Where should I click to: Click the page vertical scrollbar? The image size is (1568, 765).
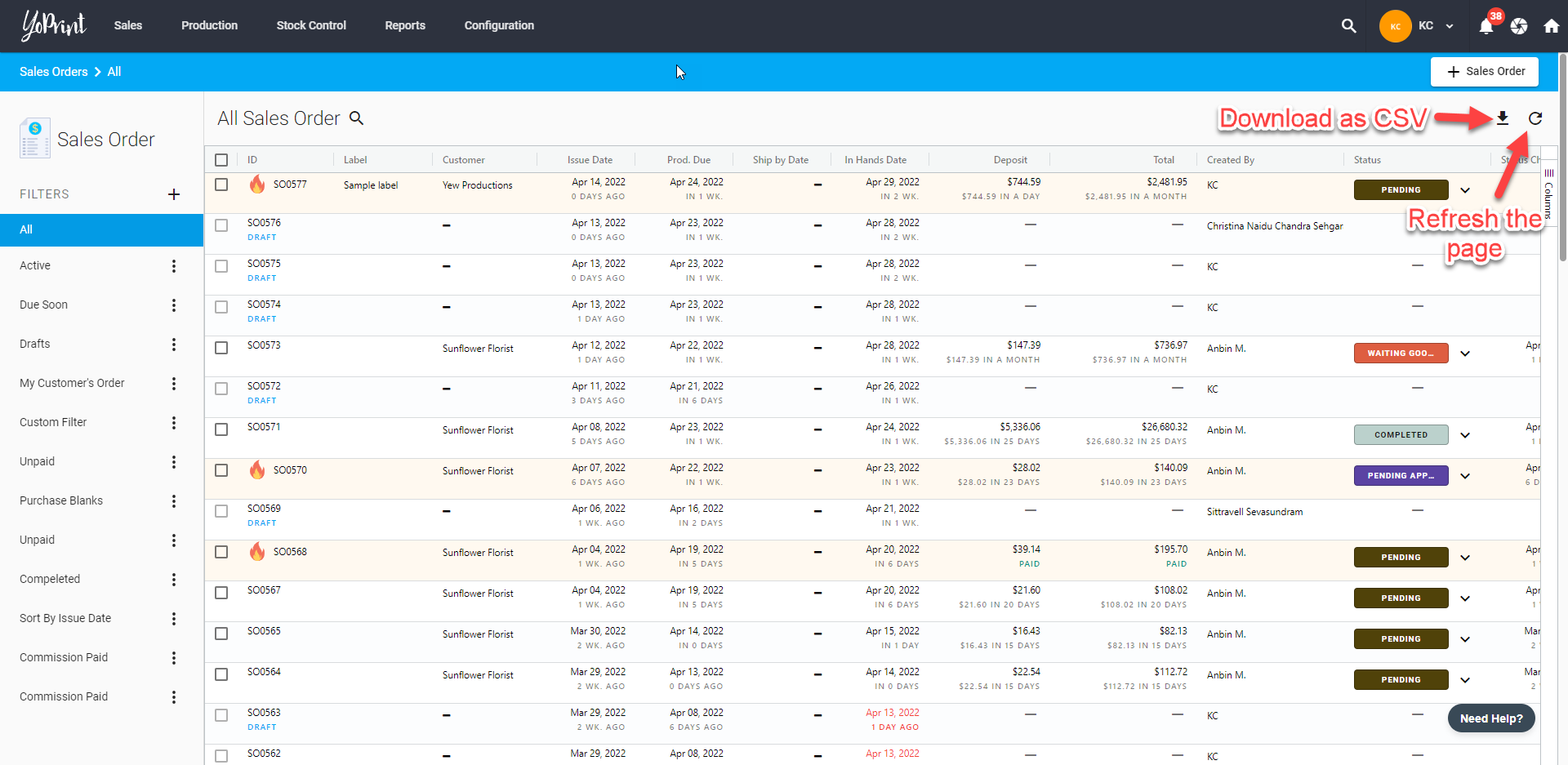click(1563, 159)
